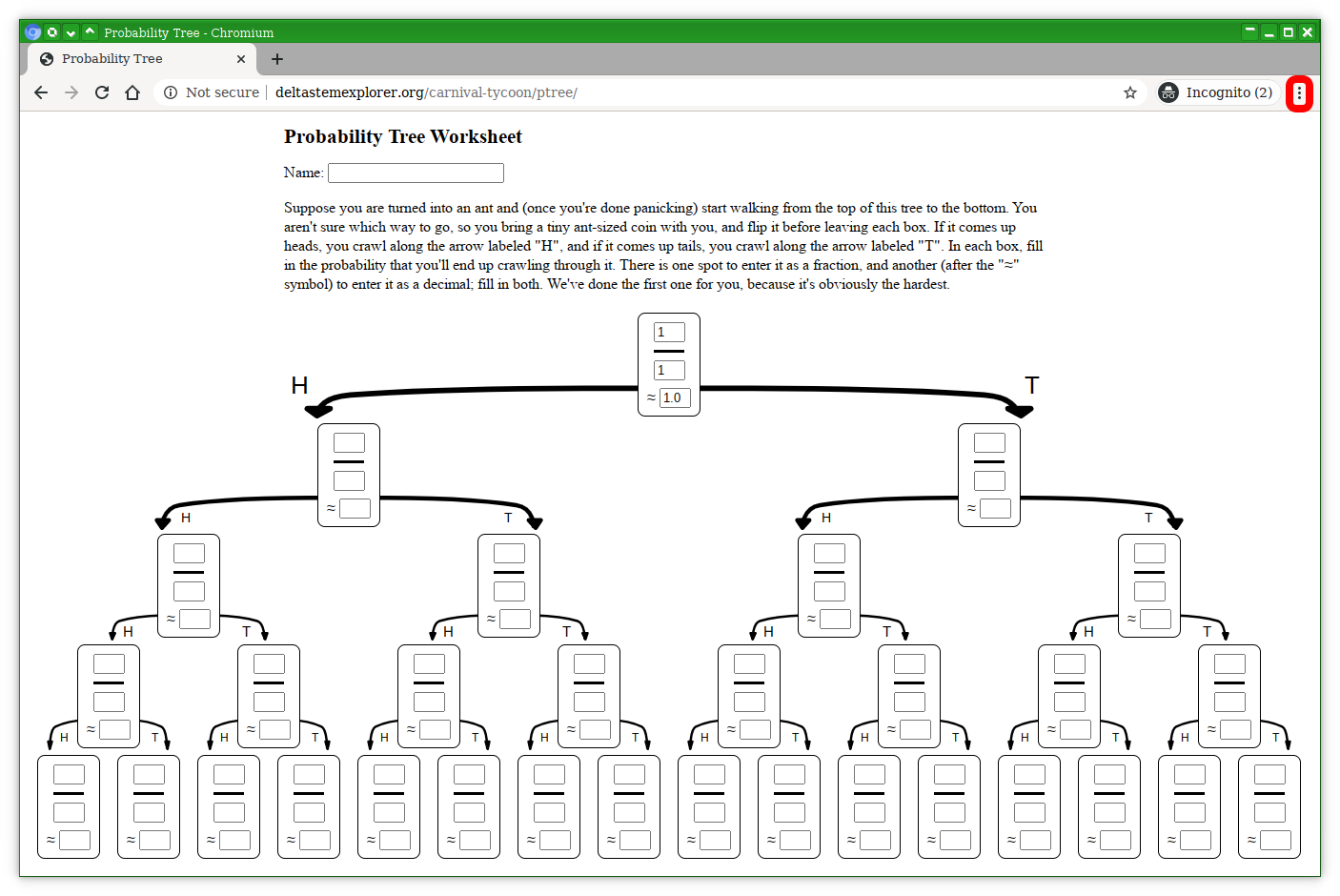The width and height of the screenshot is (1340, 896).
Task: Click numerator field of the TT box
Action: click(x=1149, y=553)
